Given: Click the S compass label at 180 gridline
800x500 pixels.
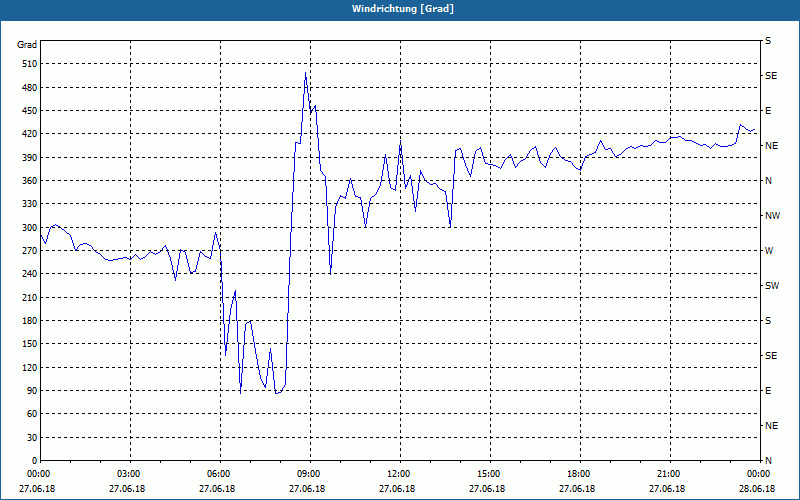Looking at the screenshot, I should [768, 321].
